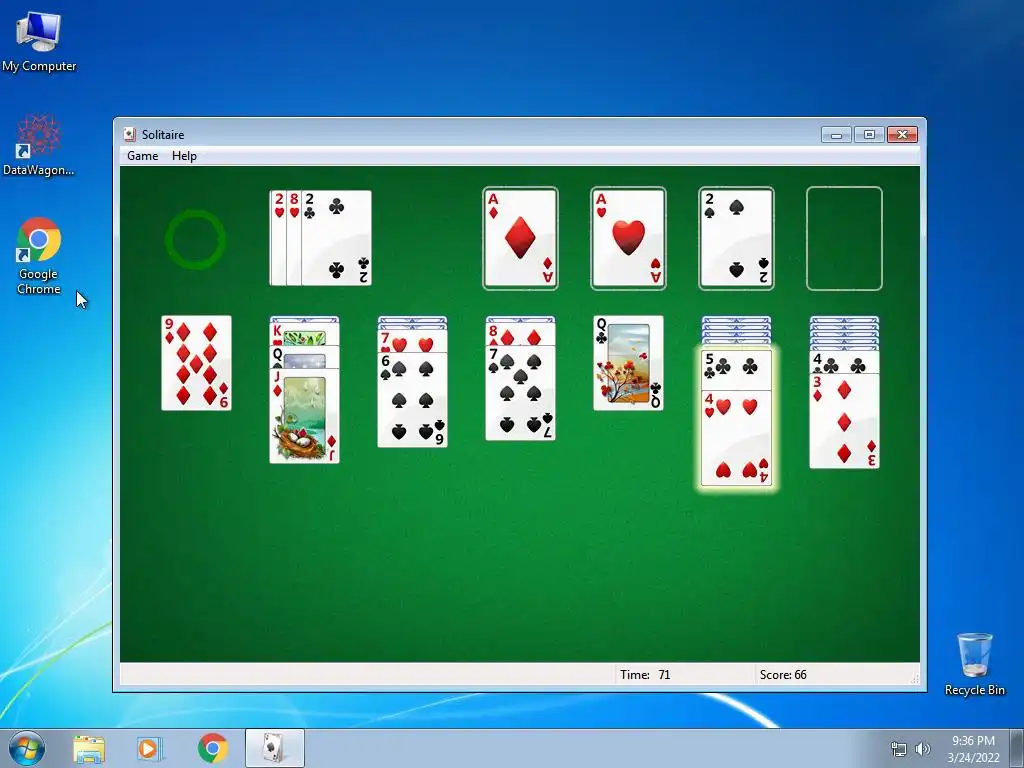Click the Ace of diamonds foundation
The height and width of the screenshot is (768, 1024).
(520, 238)
